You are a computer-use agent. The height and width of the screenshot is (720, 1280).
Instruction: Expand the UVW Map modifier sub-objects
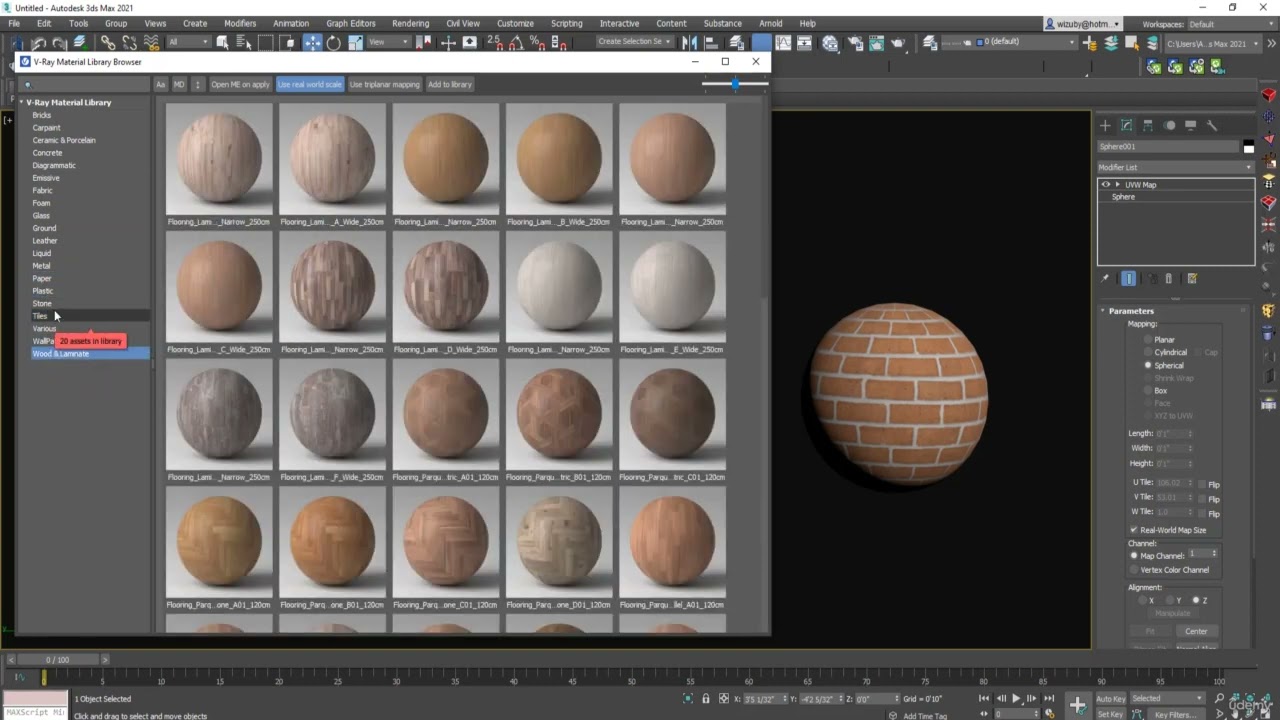[x=1117, y=185]
